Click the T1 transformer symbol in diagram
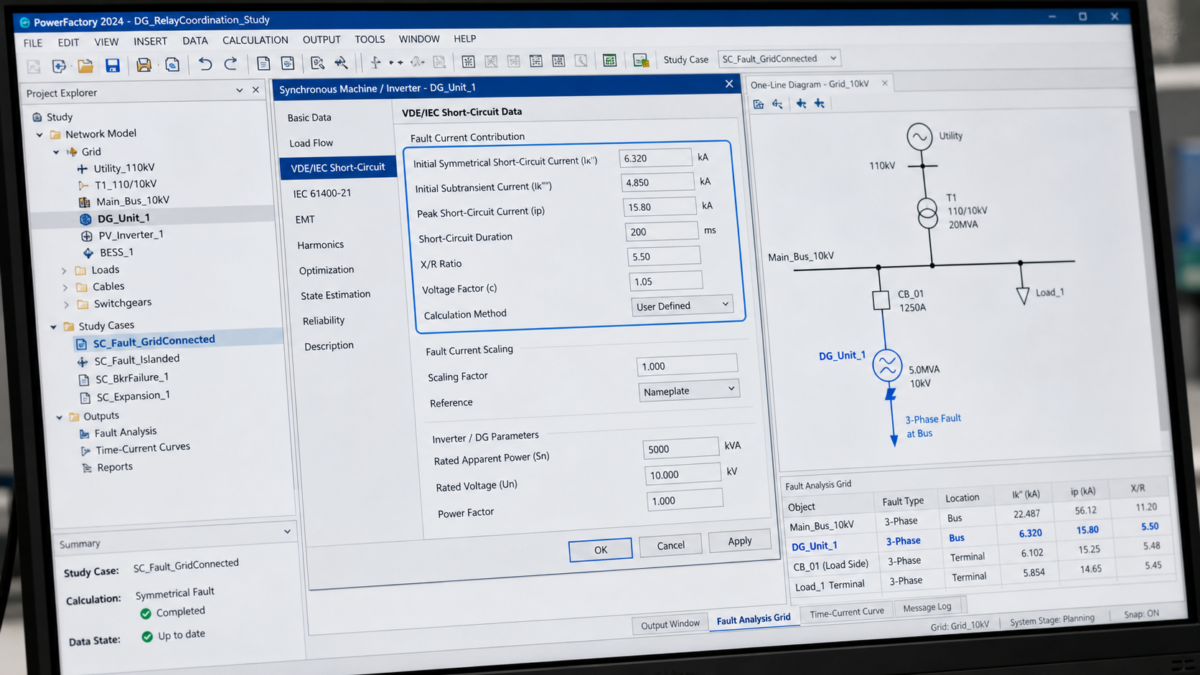 [928, 212]
